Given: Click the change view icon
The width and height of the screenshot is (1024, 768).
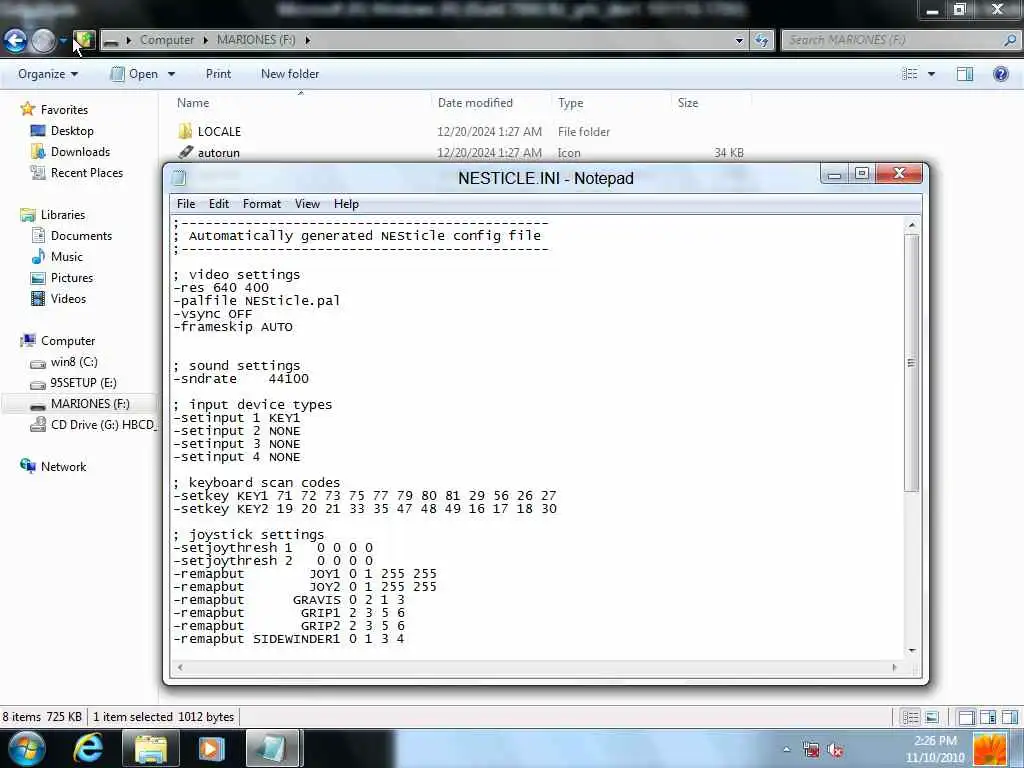Looking at the screenshot, I should click(x=909, y=74).
